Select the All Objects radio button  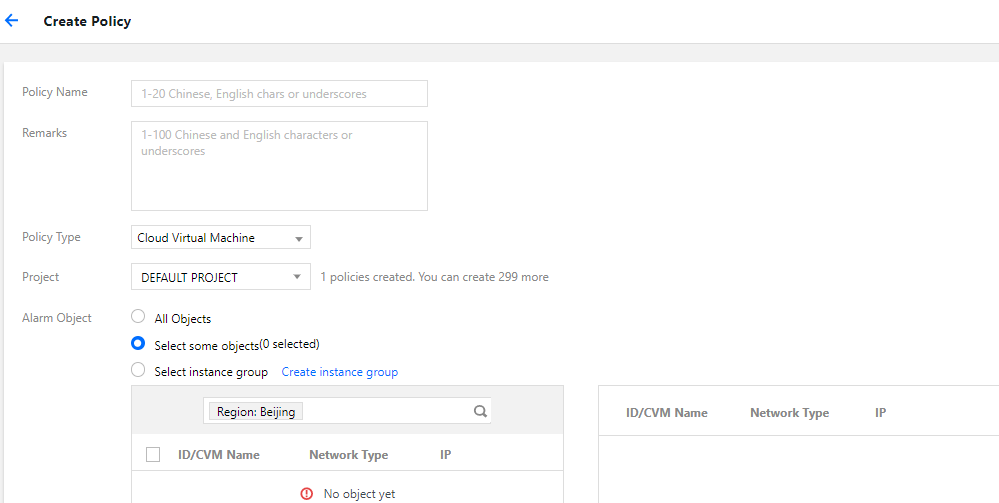(x=138, y=317)
